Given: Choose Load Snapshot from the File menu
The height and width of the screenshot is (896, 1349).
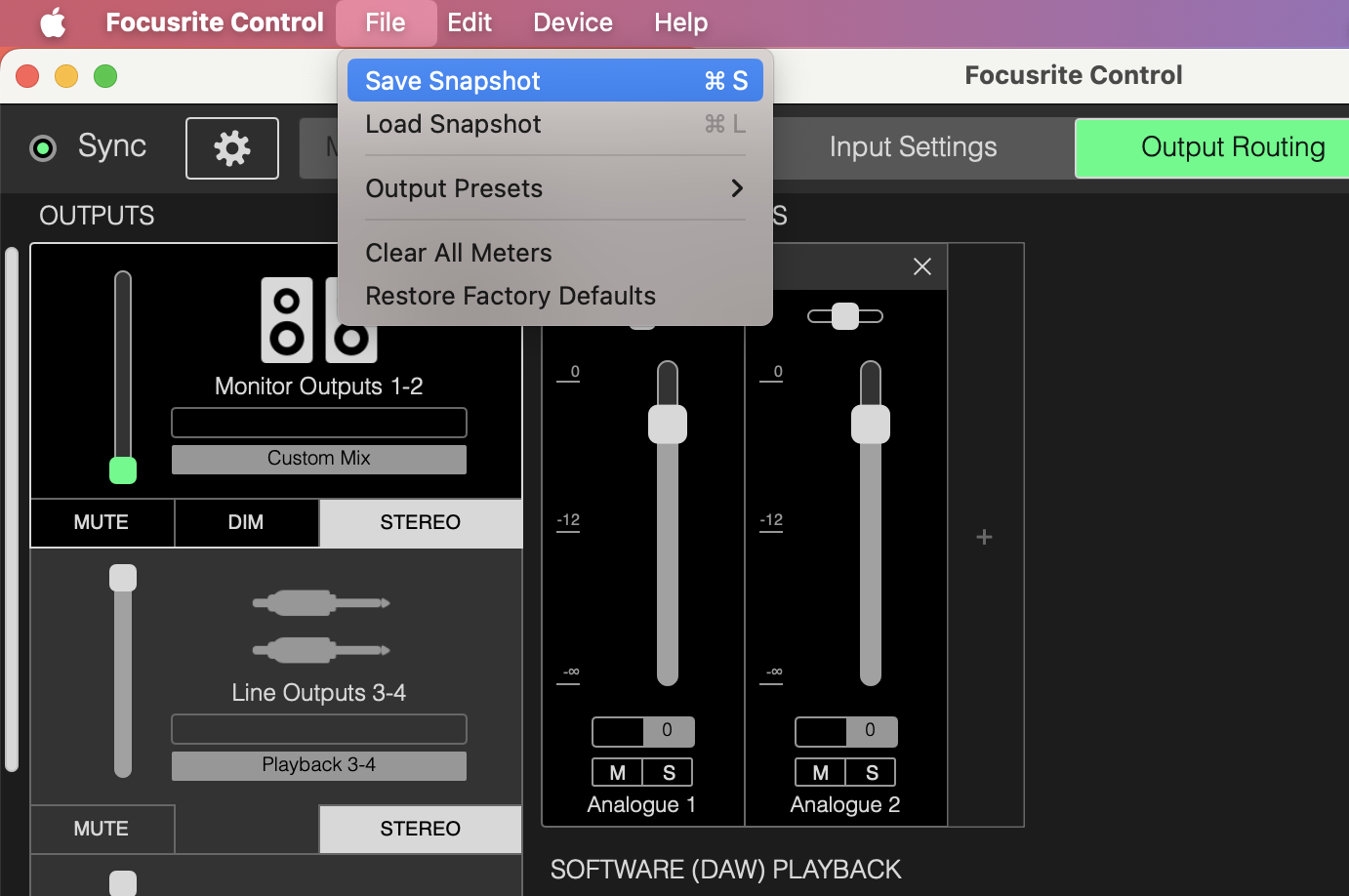Looking at the screenshot, I should point(555,124).
